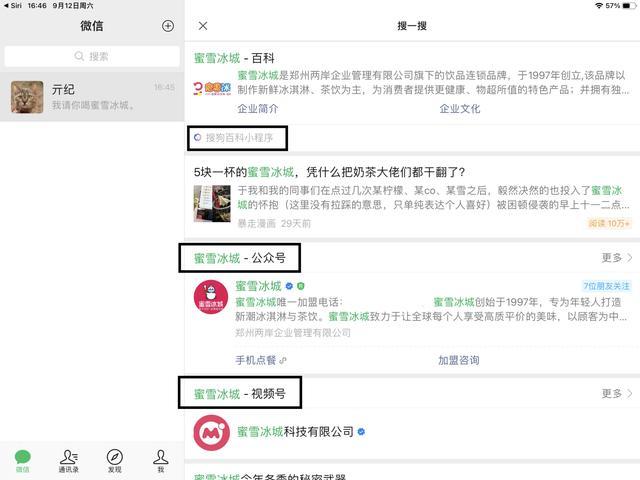Tap the green shield badge next to 蜜雪冰城
Screen dimensions: 640x480
[x=301, y=286]
